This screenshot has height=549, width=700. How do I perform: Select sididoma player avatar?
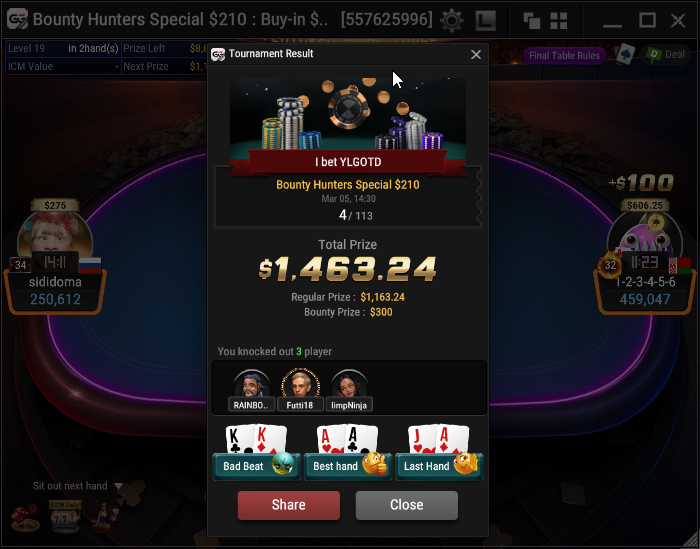coord(54,237)
